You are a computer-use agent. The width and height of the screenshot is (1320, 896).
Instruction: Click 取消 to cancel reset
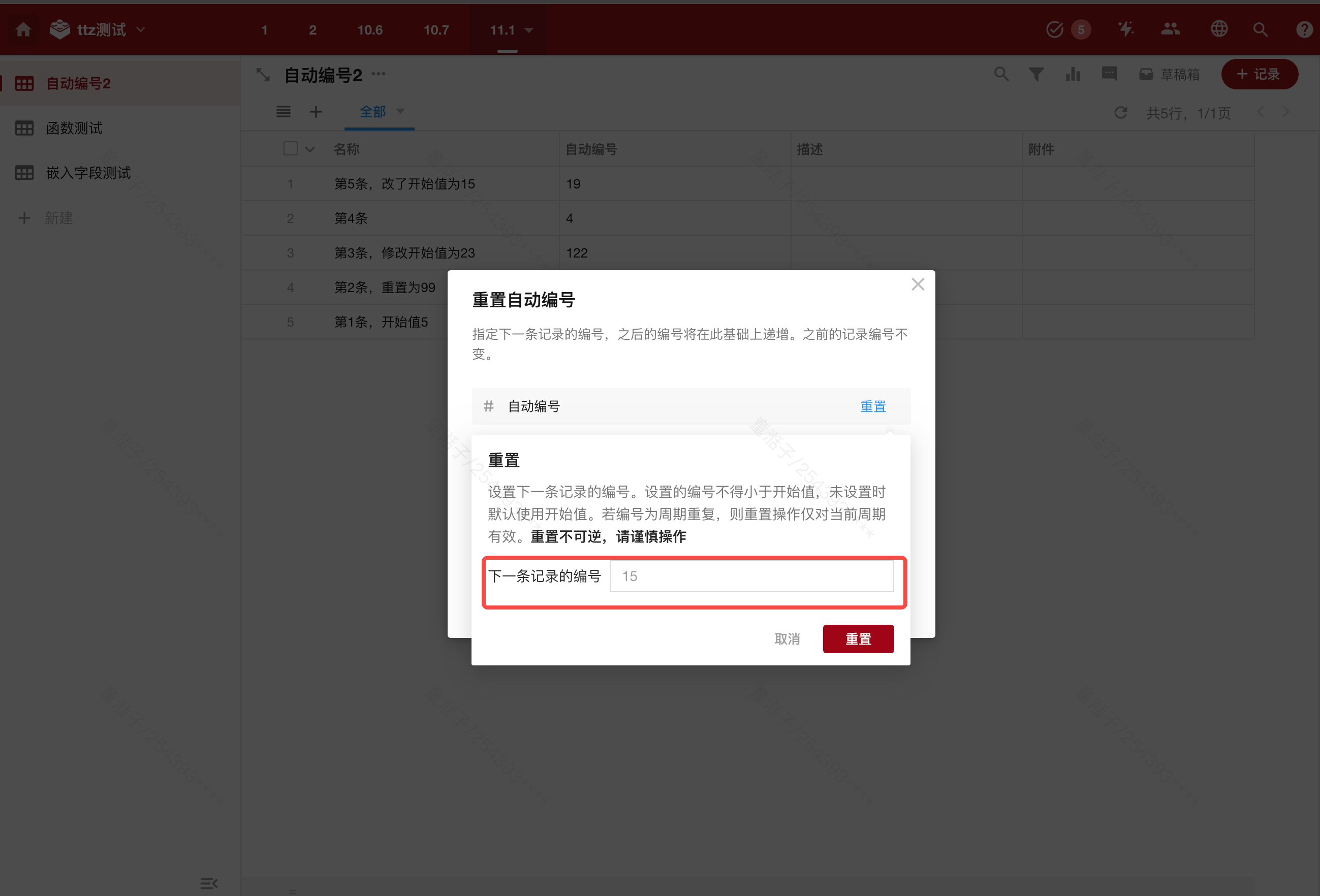[787, 639]
